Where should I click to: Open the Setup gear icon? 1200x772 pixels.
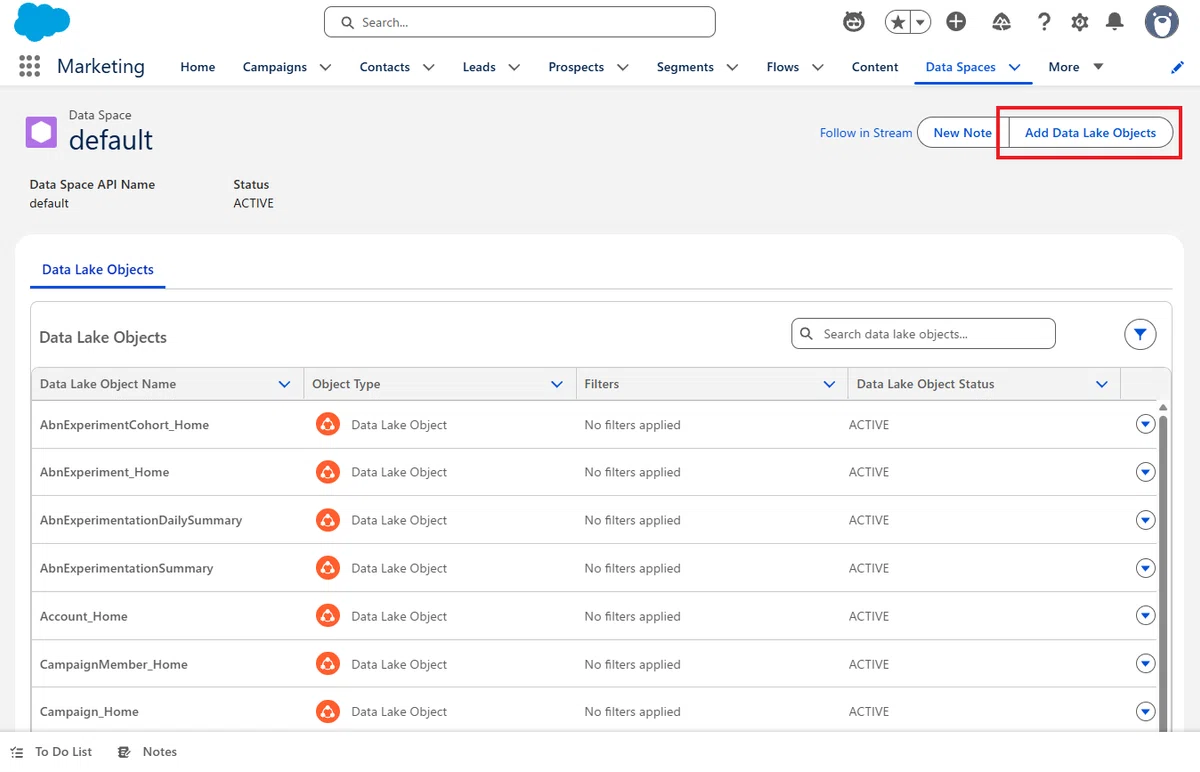(x=1079, y=22)
